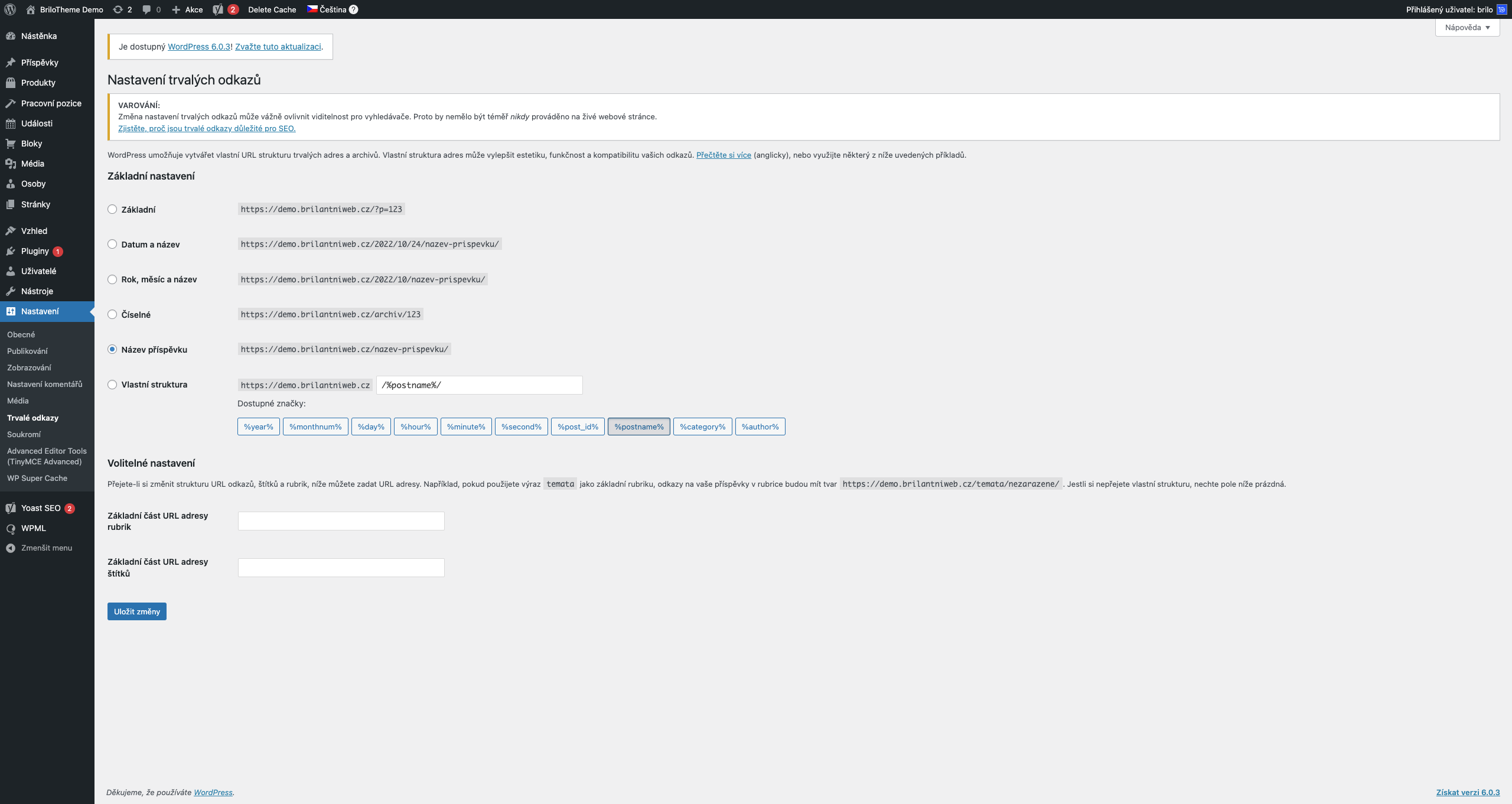This screenshot has height=804, width=1512.
Task: Click the Uložit změny button
Action: point(137,611)
